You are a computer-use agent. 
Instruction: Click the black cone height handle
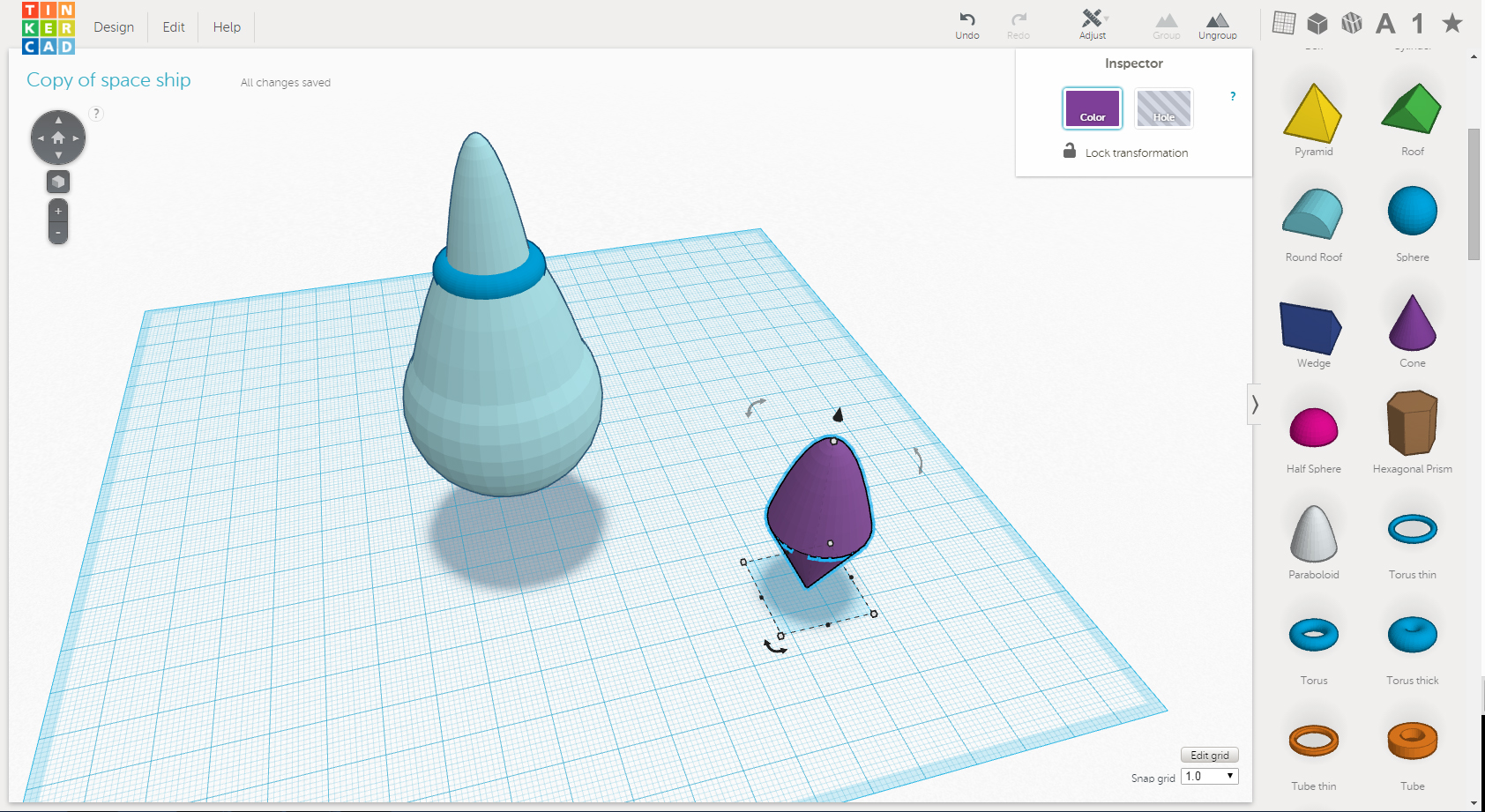[839, 413]
